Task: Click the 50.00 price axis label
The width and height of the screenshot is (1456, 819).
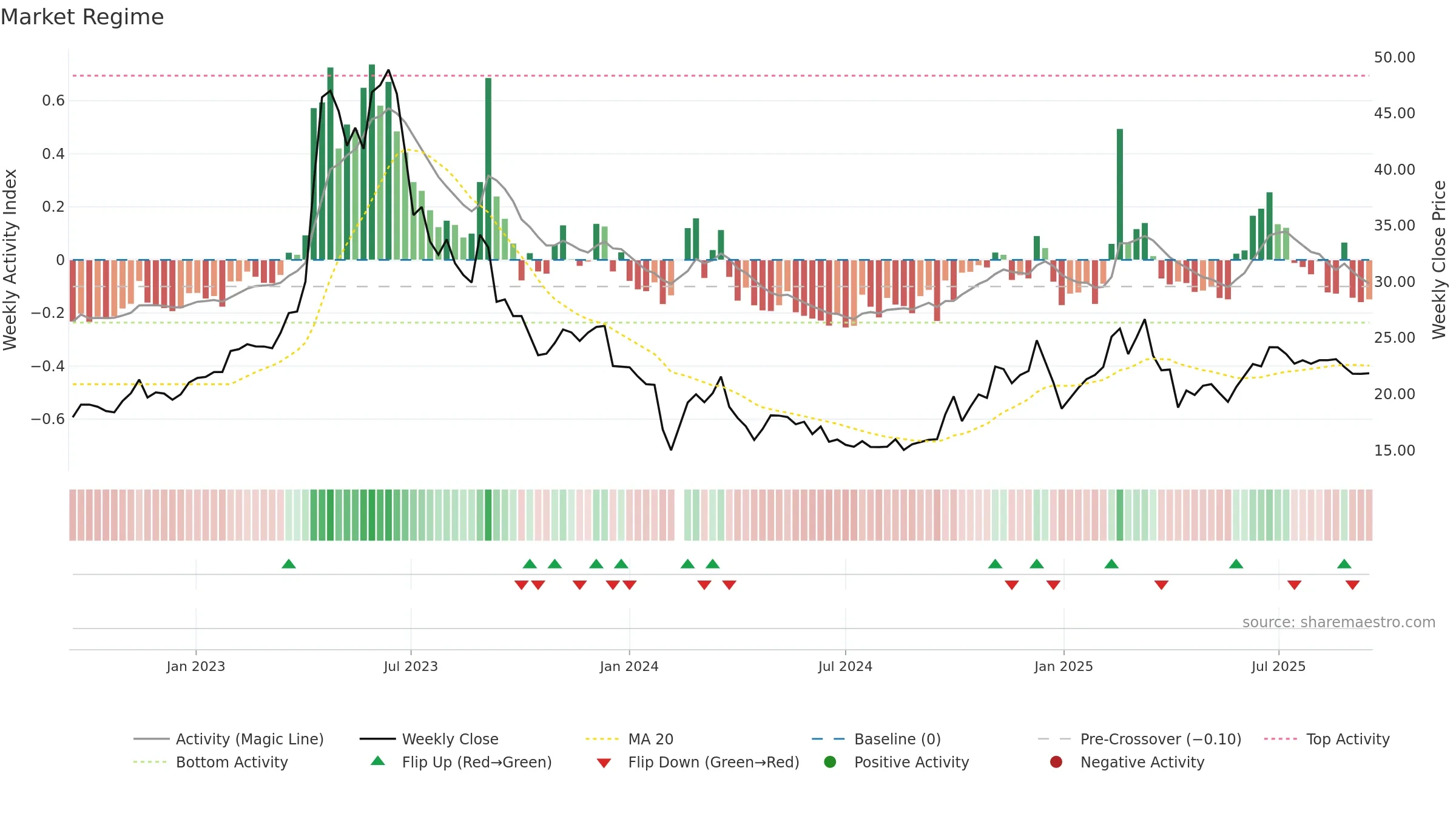Action: coord(1395,58)
